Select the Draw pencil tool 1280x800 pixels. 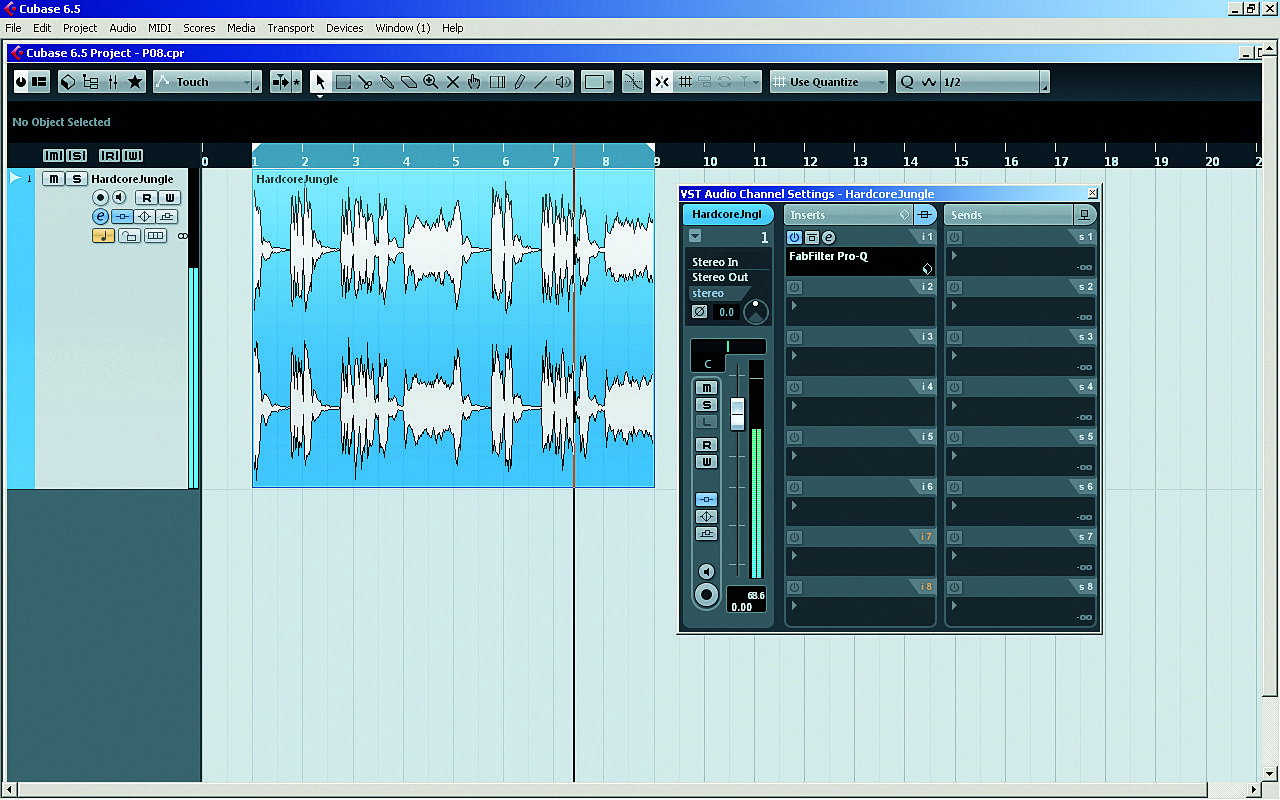519,82
